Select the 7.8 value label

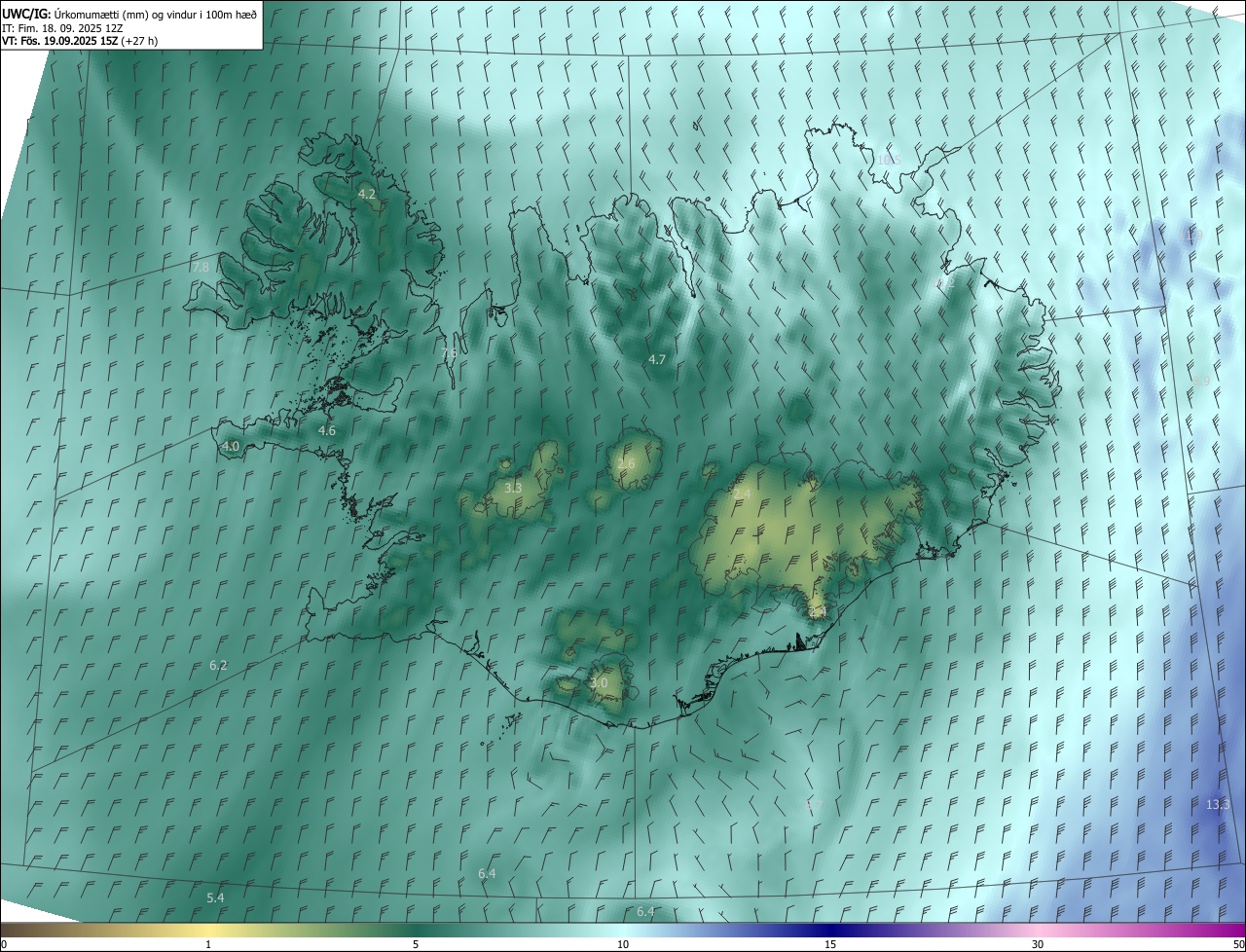201,267
